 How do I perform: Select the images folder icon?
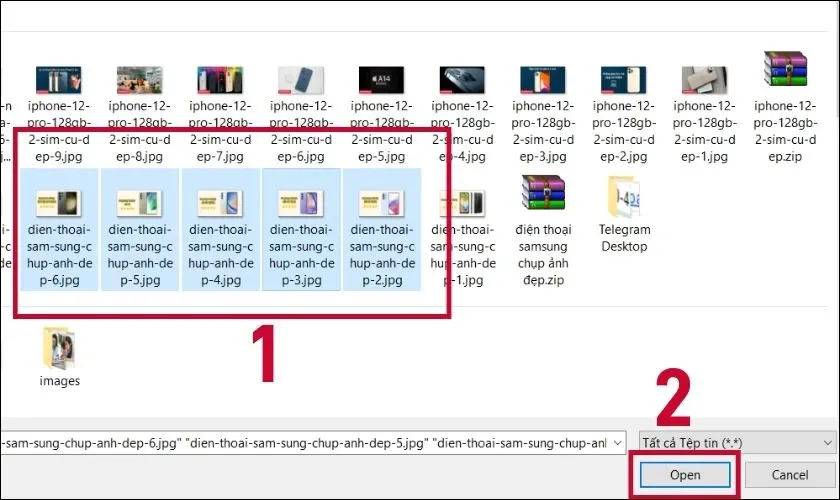59,348
